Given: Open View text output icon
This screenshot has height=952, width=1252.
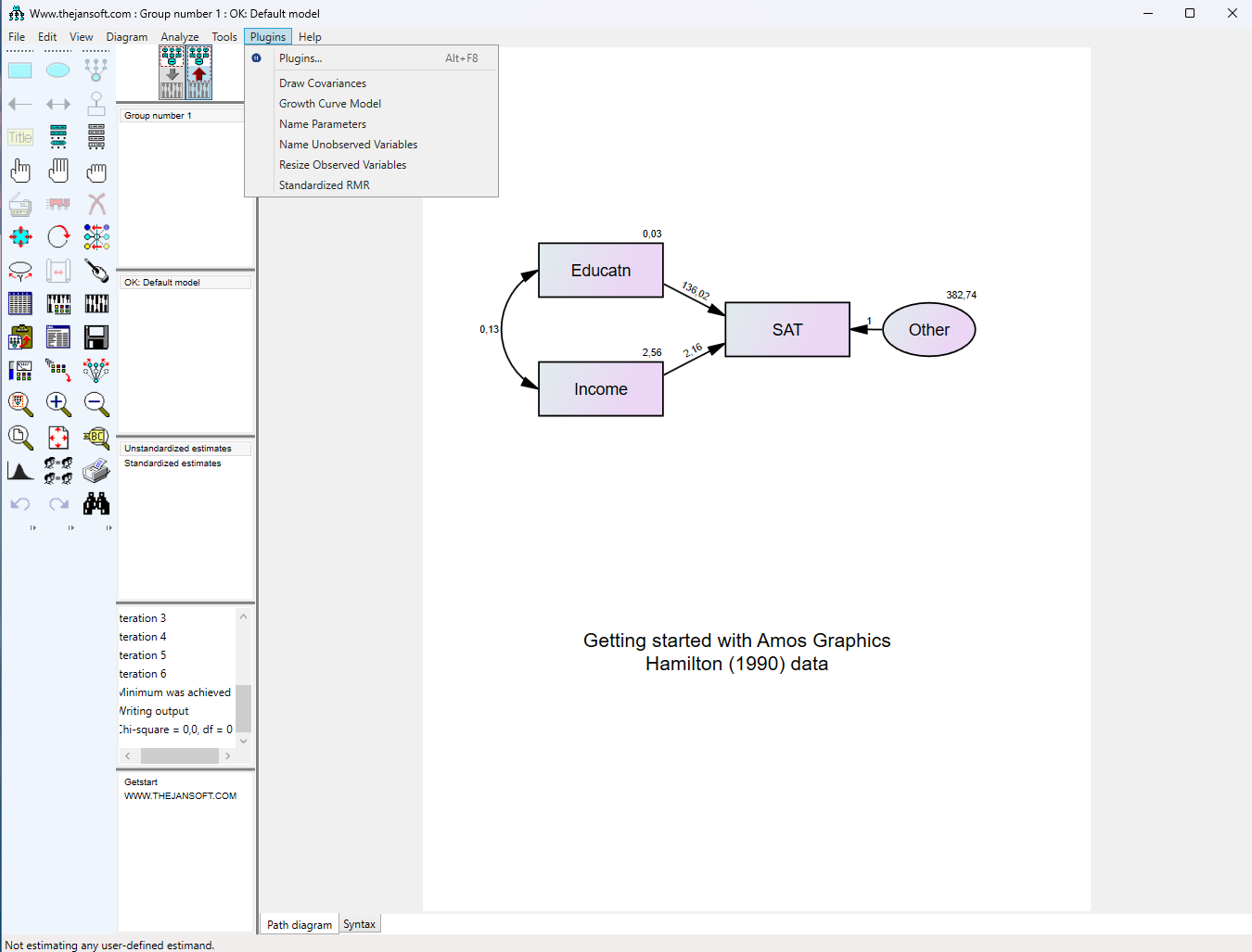Looking at the screenshot, I should click(x=58, y=337).
